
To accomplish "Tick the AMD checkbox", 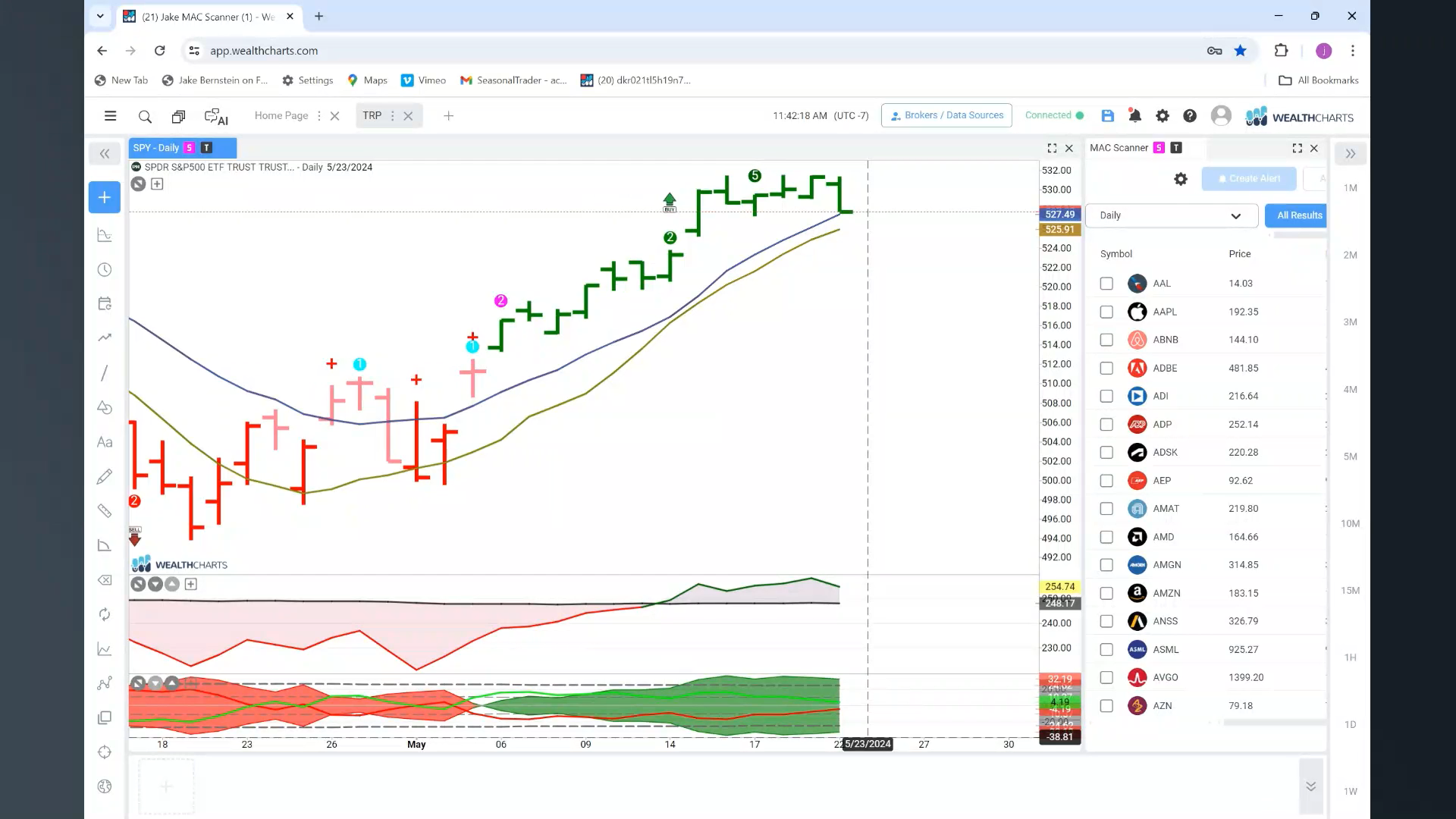I will (x=1106, y=537).
